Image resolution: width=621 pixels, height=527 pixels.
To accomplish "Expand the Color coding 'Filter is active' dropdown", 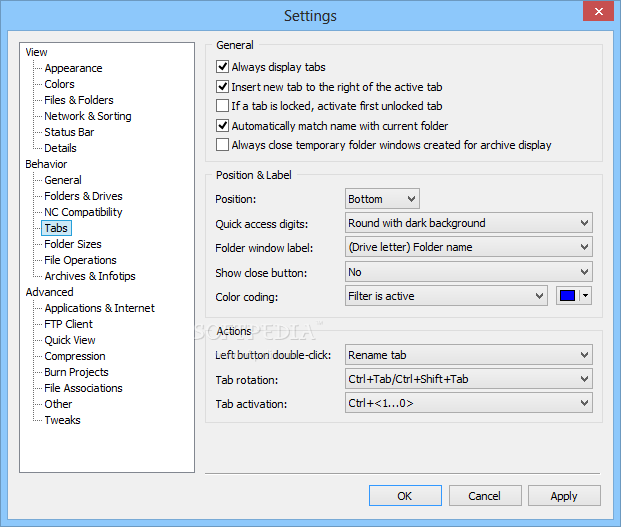I will click(446, 296).
